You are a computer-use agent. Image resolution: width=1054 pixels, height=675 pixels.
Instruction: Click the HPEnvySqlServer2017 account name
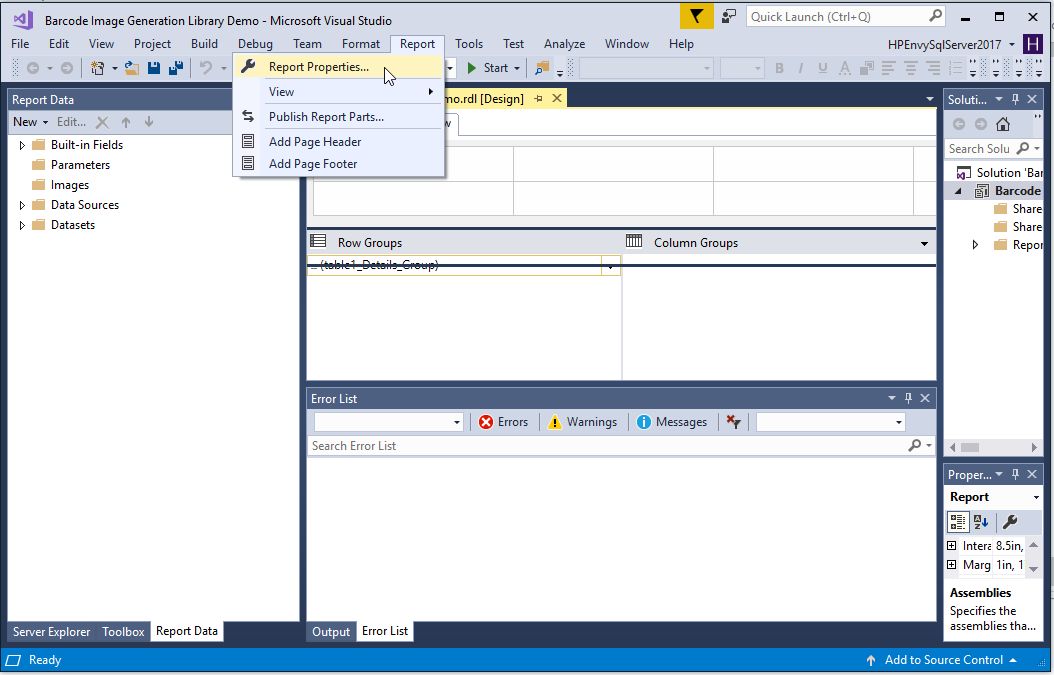[944, 44]
